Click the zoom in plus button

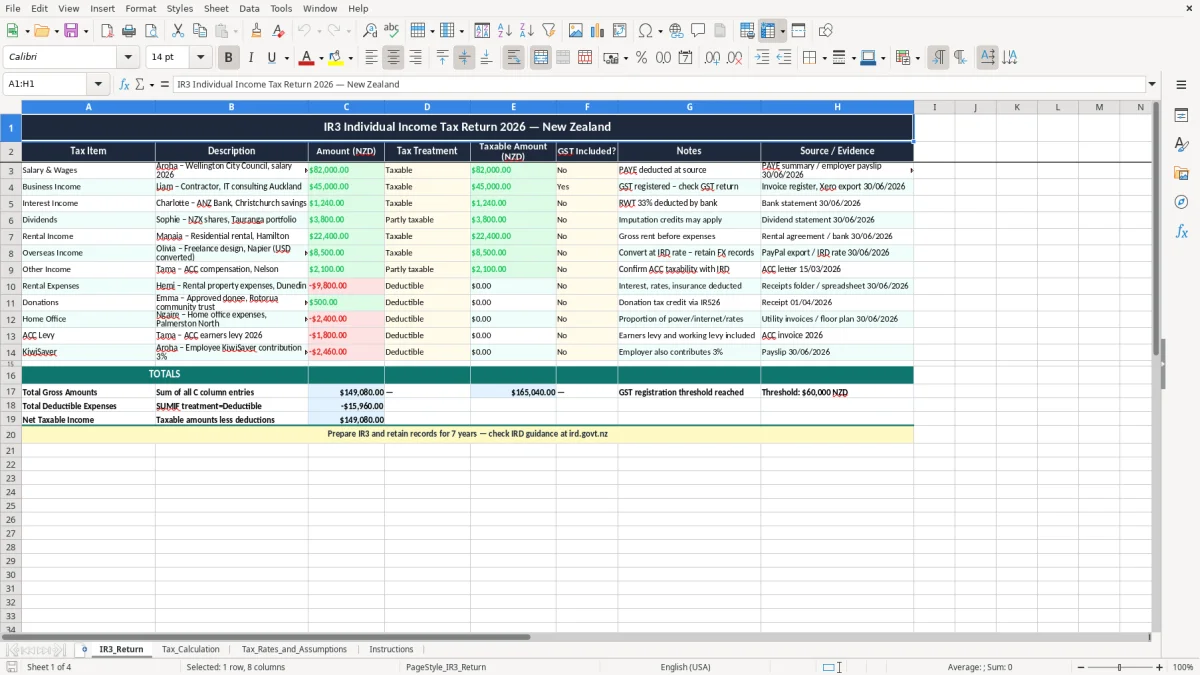[1160, 667]
